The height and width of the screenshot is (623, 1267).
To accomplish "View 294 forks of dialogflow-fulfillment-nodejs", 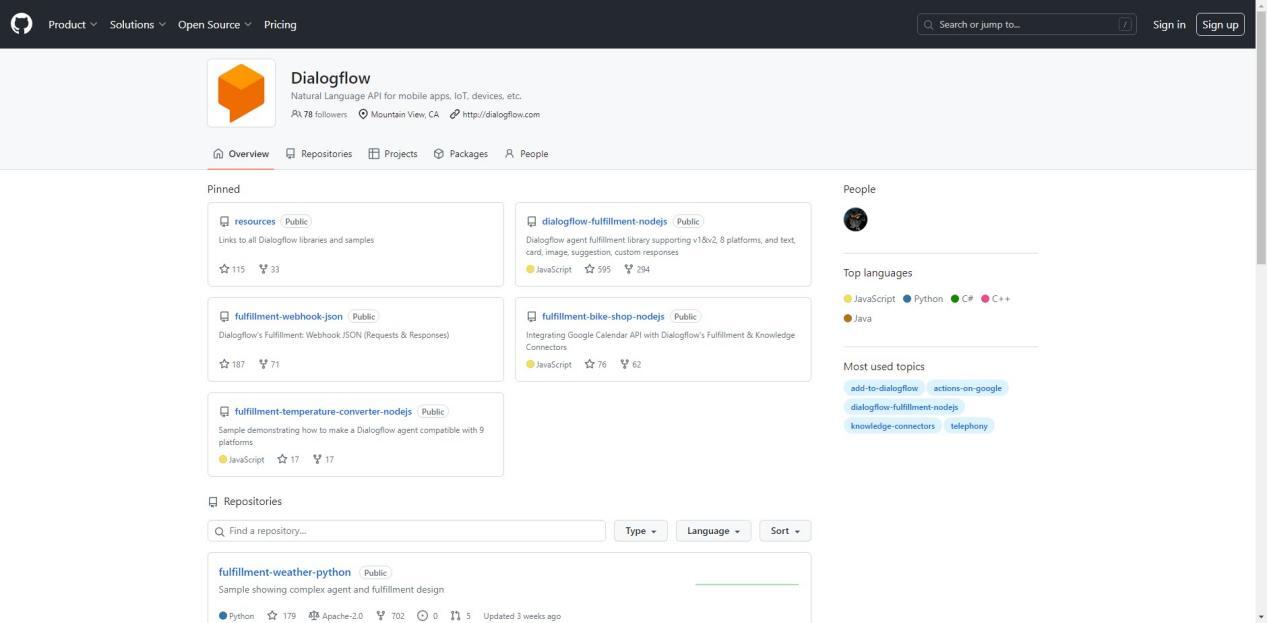I will coord(637,269).
